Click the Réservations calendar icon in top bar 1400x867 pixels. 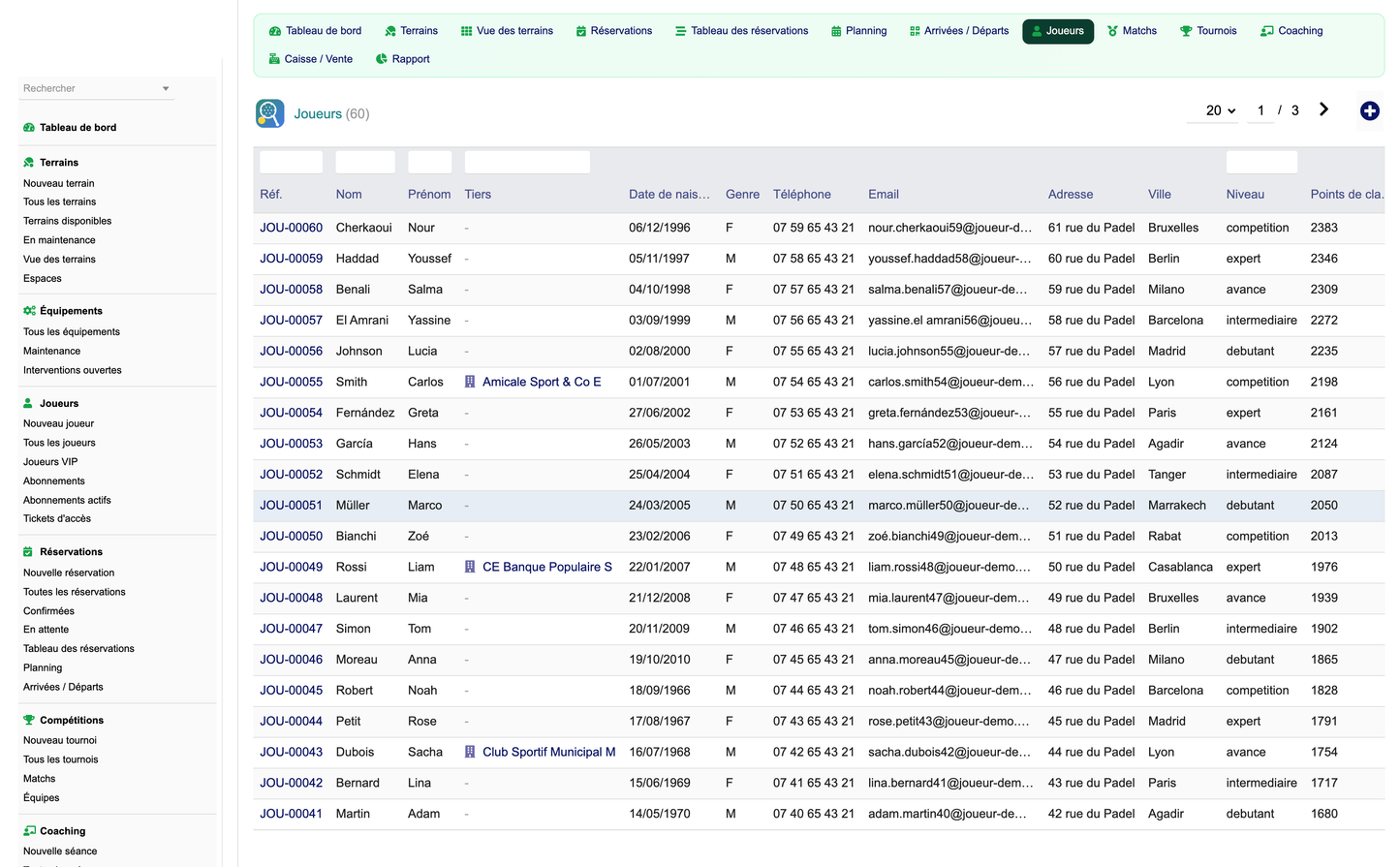(x=581, y=31)
